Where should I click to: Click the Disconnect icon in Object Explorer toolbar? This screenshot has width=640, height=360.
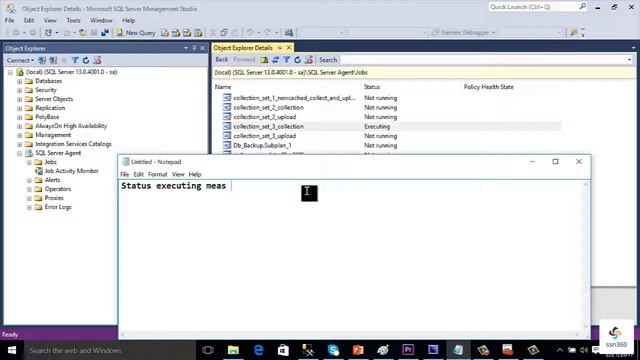tap(53, 60)
